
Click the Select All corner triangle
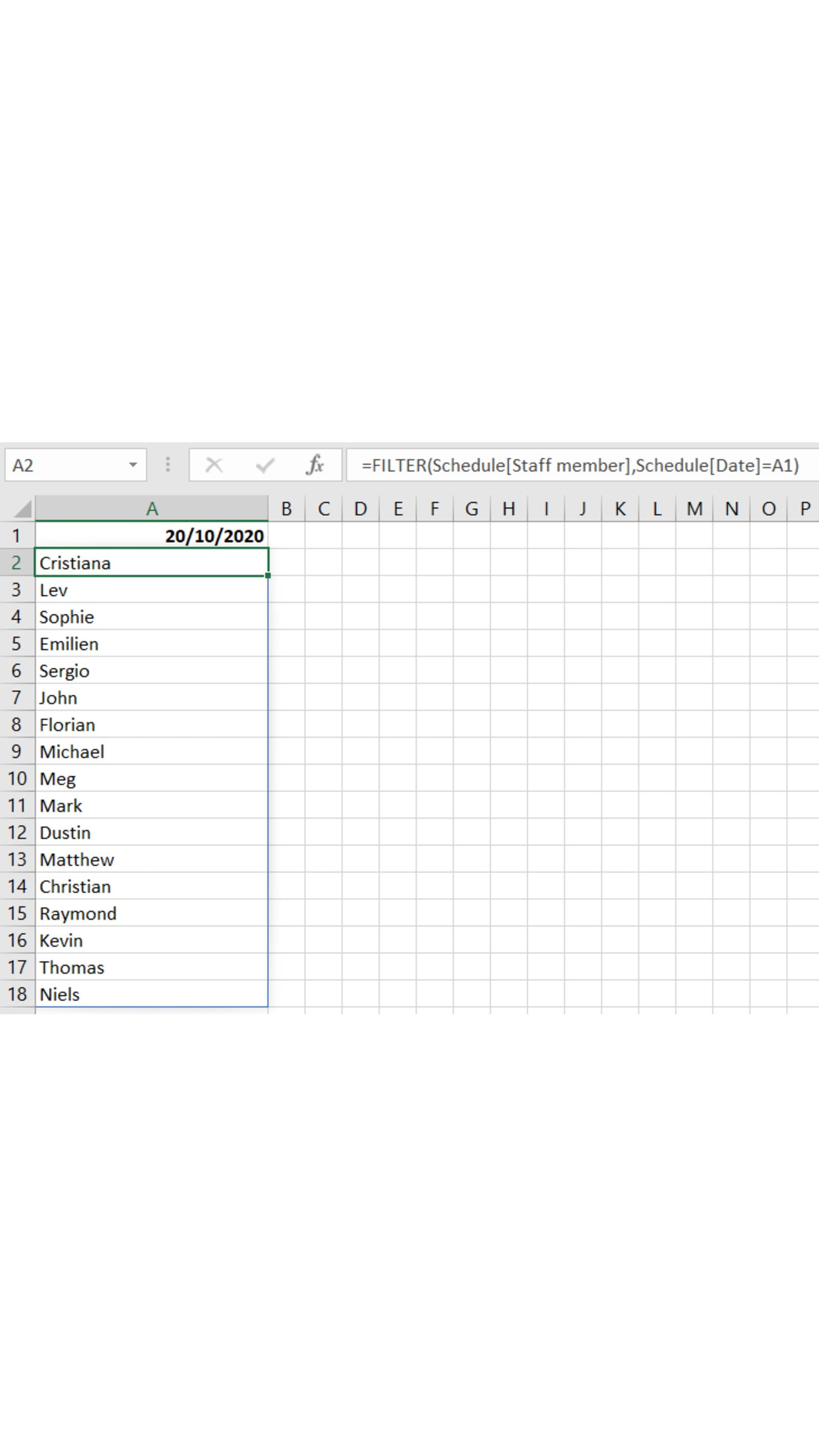pyautogui.click(x=21, y=509)
